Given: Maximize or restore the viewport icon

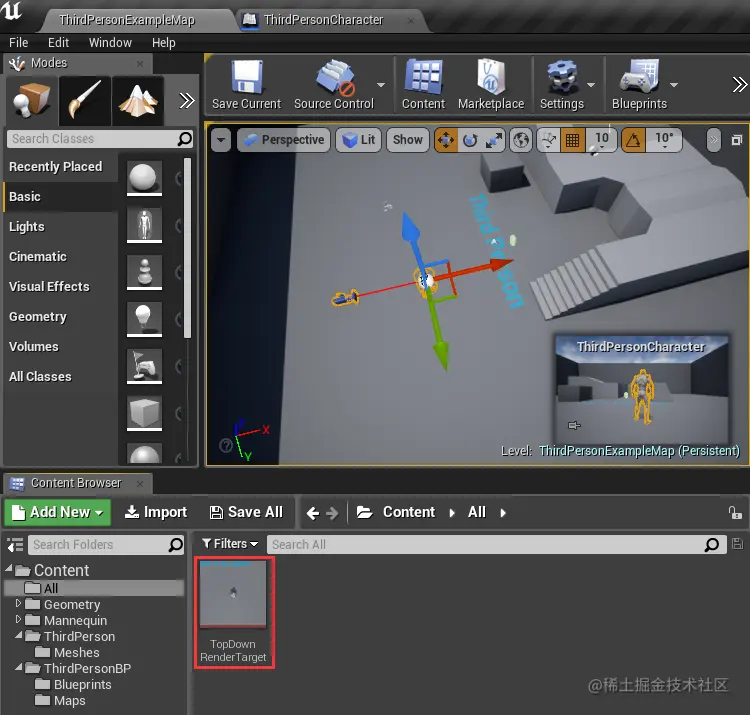Looking at the screenshot, I should (737, 140).
